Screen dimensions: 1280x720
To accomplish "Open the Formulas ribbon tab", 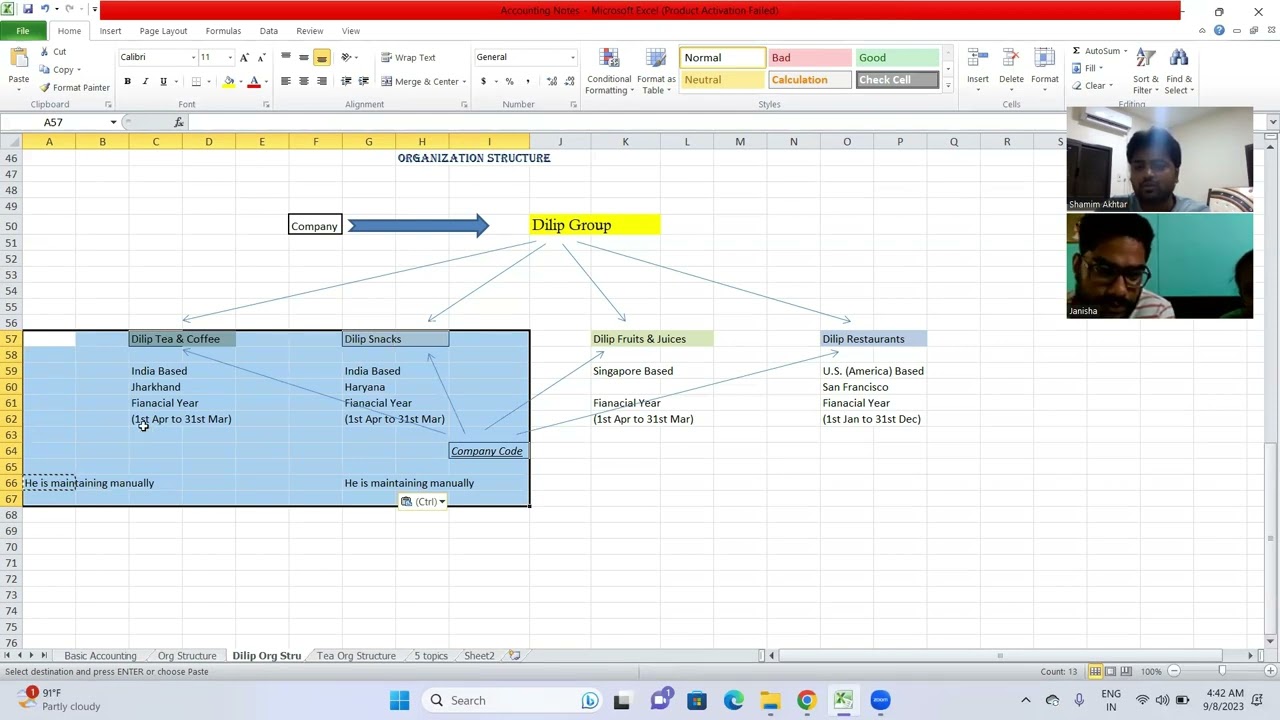I will (x=223, y=31).
